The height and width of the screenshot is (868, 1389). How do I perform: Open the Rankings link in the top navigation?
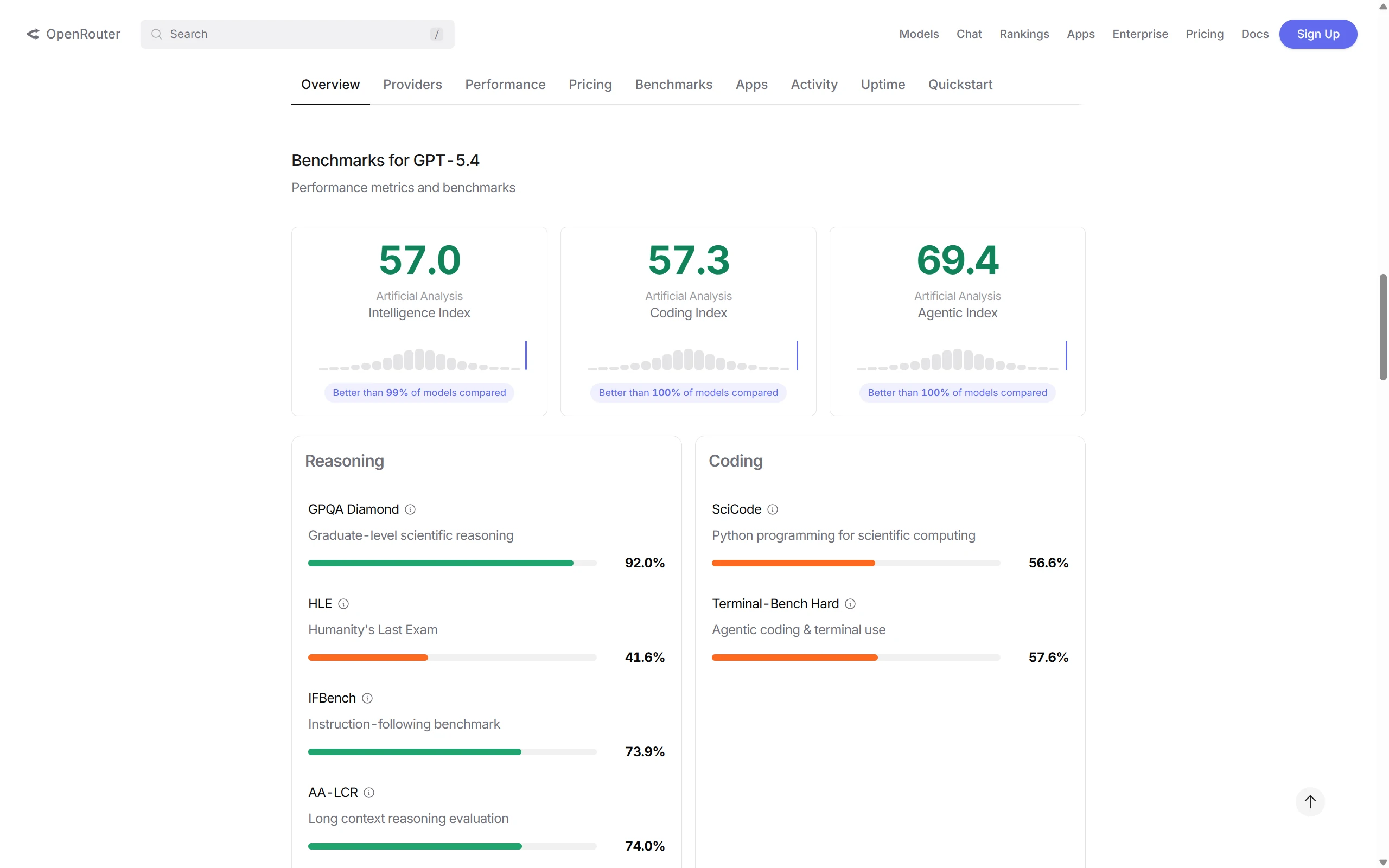(x=1023, y=34)
